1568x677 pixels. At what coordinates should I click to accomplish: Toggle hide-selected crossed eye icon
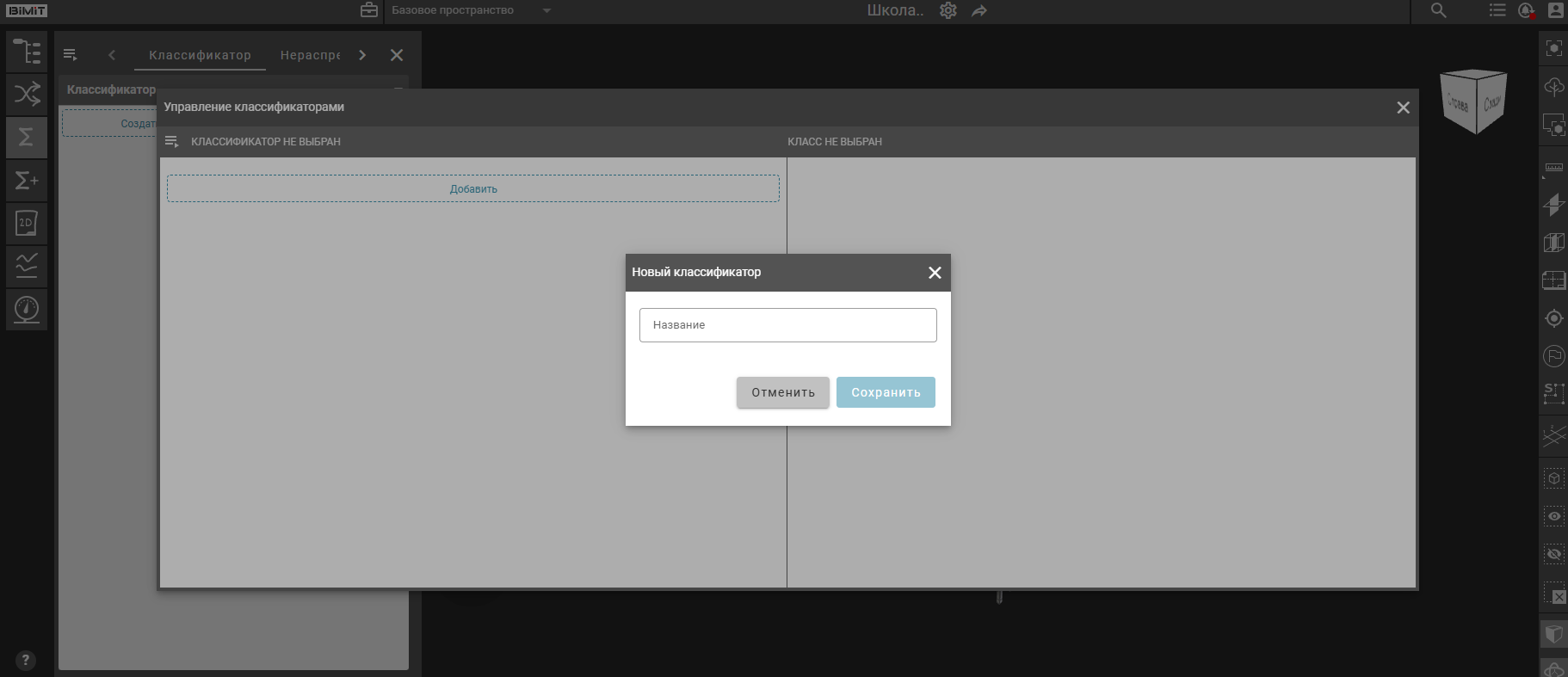coord(1553,554)
